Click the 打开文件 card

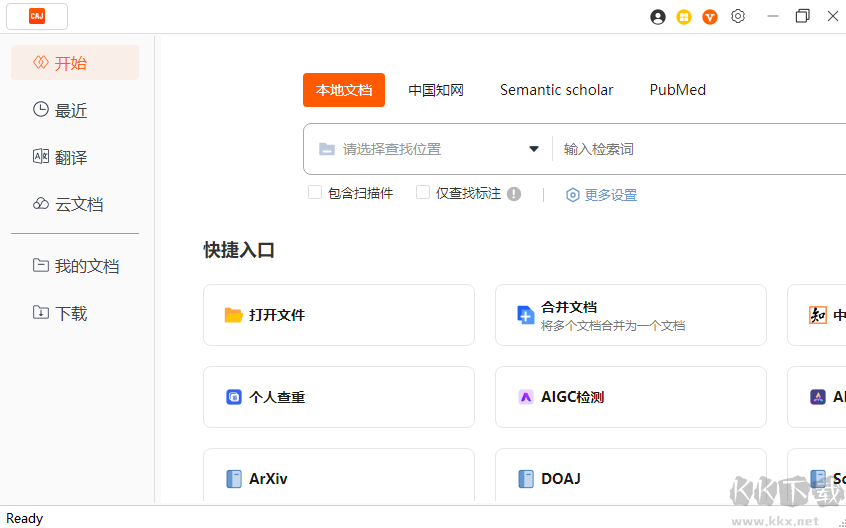(339, 315)
